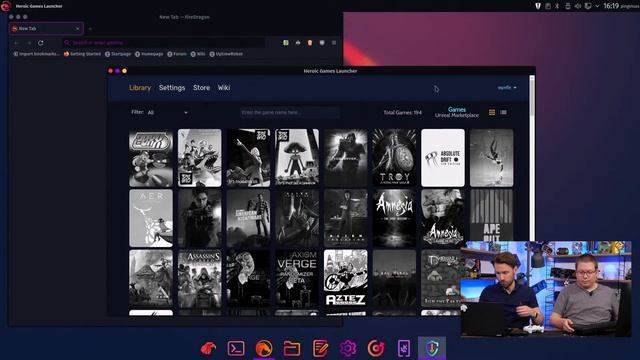This screenshot has height=360, width=640.
Task: Switch library to grid view
Action: pyautogui.click(x=492, y=112)
